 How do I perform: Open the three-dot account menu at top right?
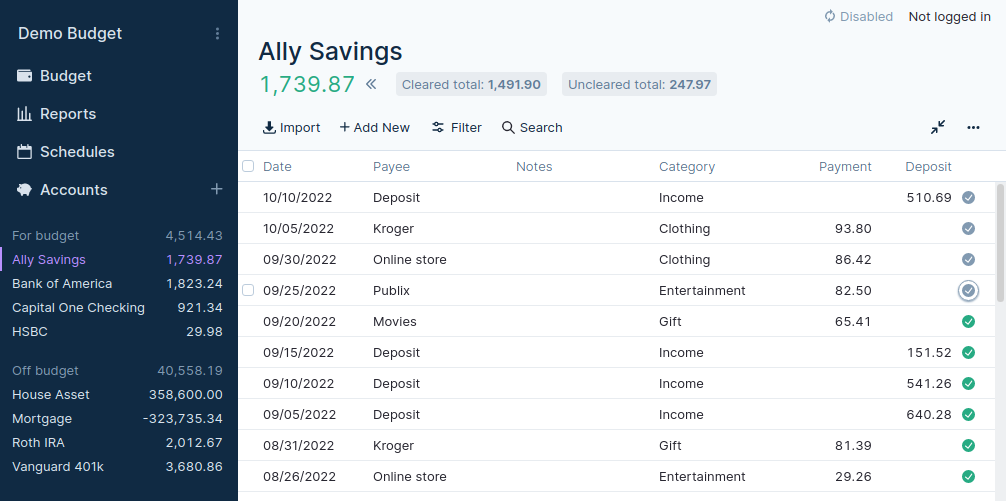click(973, 127)
